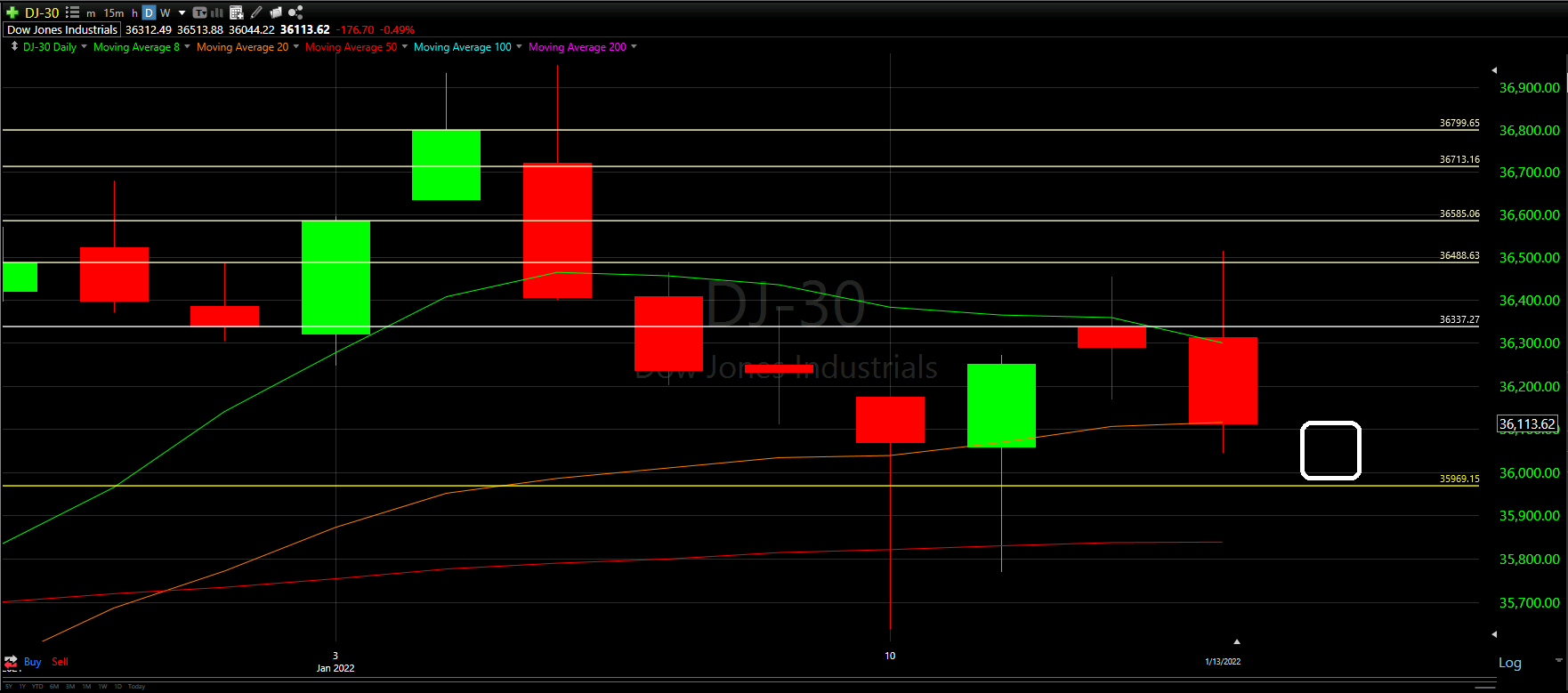Click the 36488.63 horizontal line label
The image size is (1568, 693).
tap(1459, 256)
